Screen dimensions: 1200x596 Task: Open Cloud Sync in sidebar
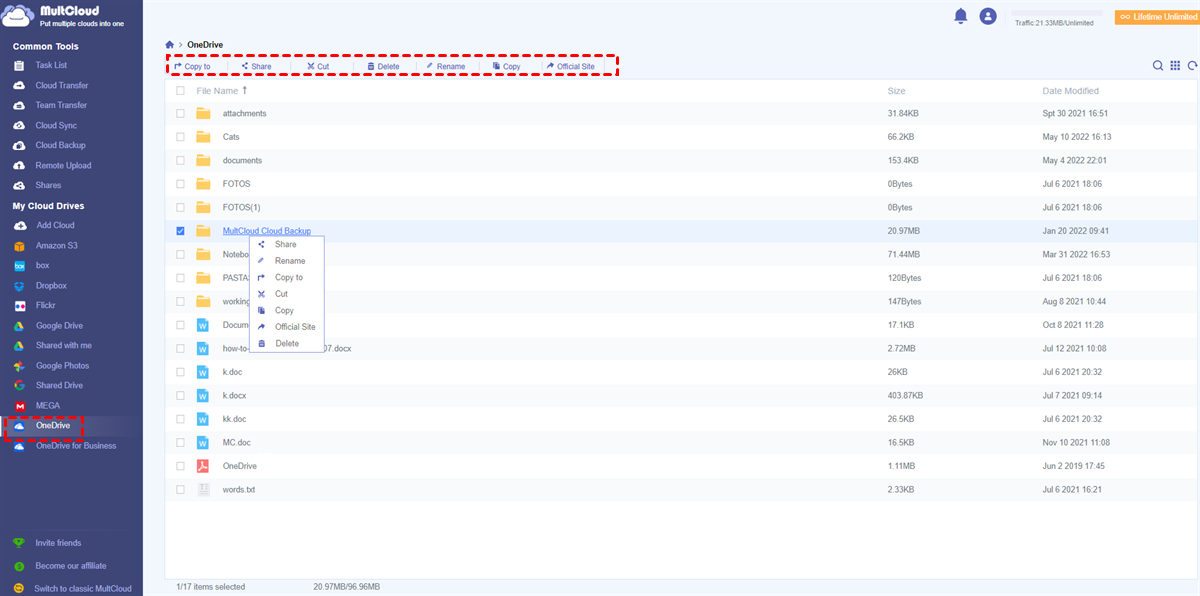tap(56, 125)
